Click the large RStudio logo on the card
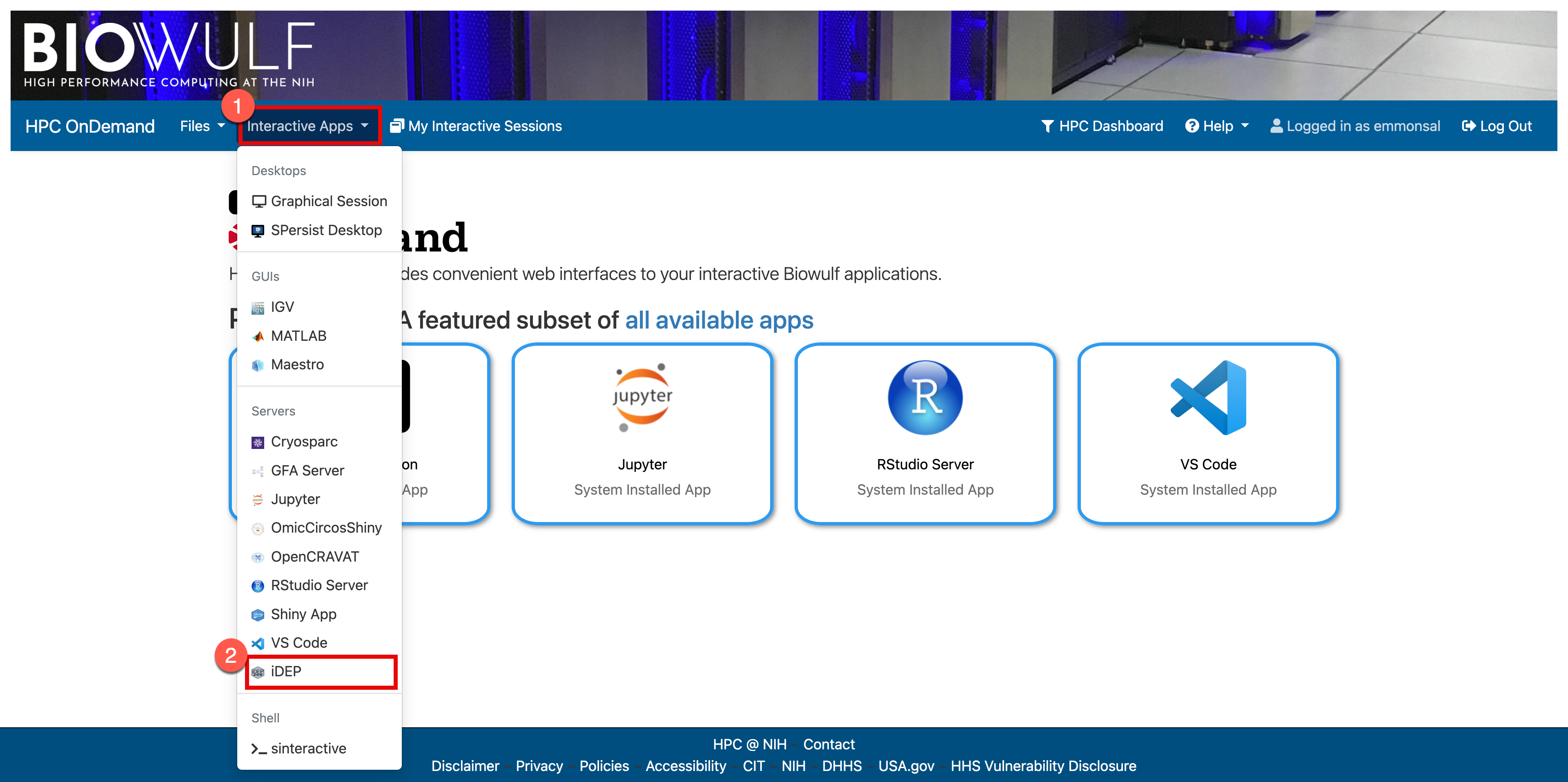 click(x=925, y=398)
